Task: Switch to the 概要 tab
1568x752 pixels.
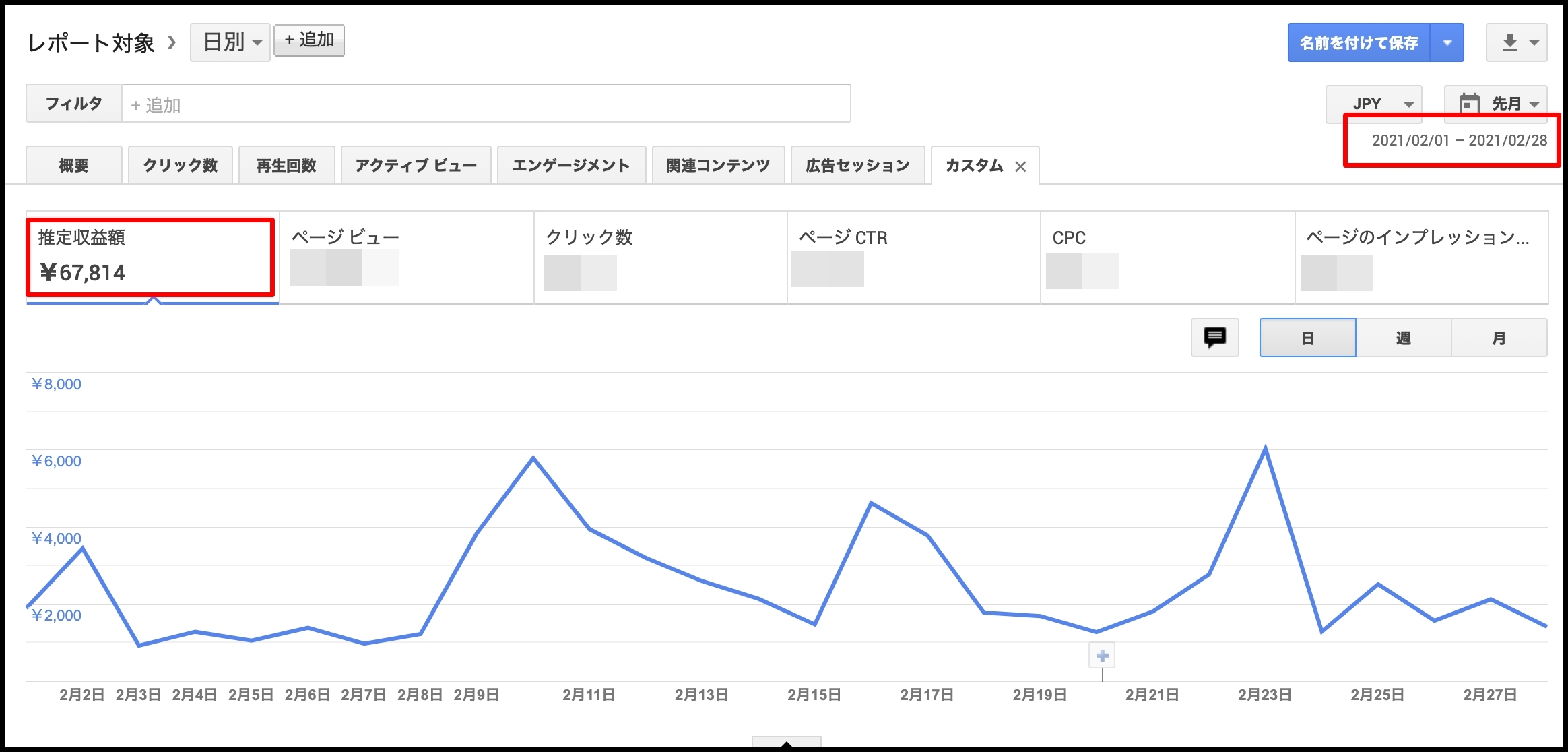Action: coord(74,165)
